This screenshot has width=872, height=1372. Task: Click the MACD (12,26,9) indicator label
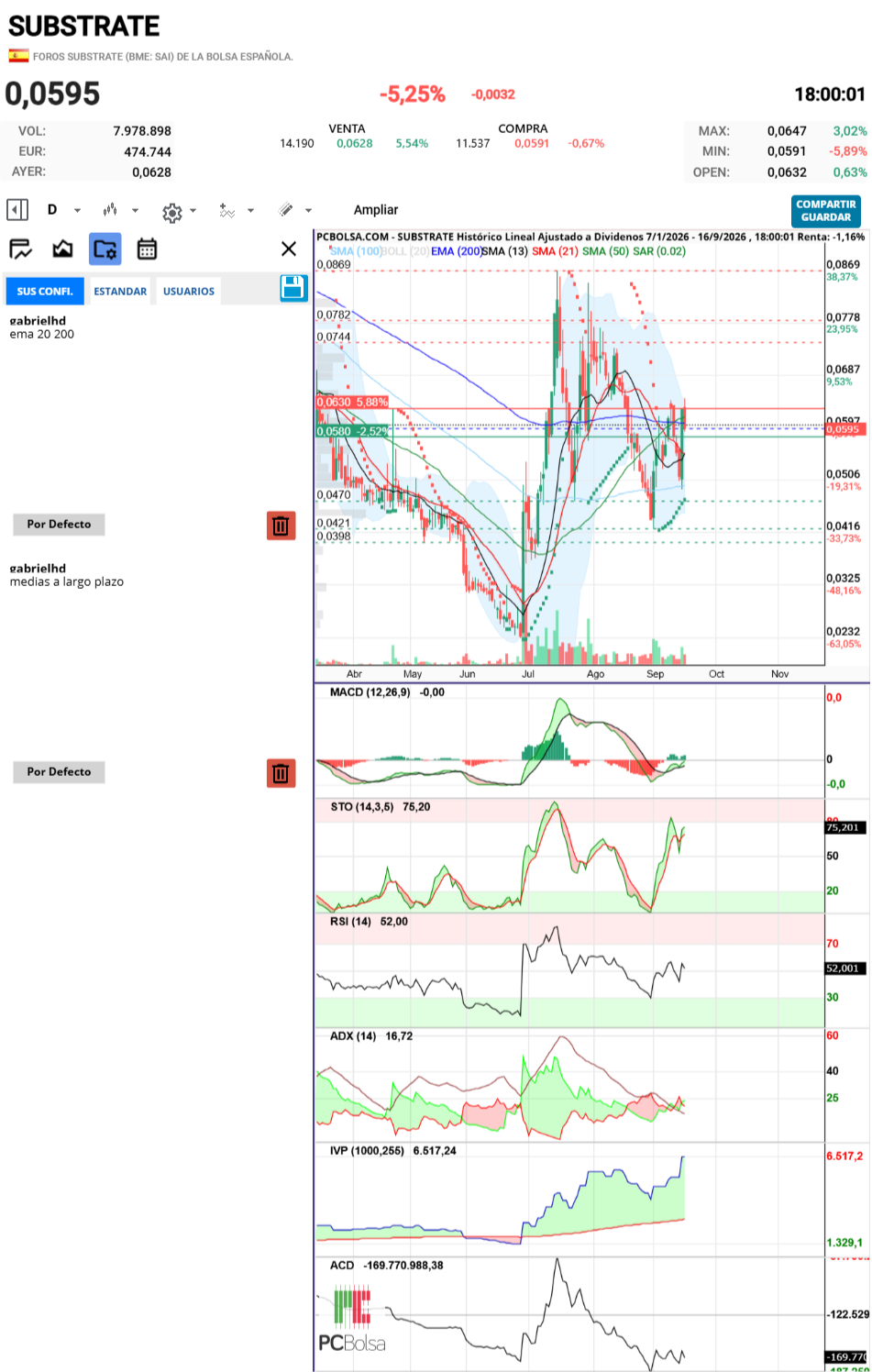coord(370,692)
